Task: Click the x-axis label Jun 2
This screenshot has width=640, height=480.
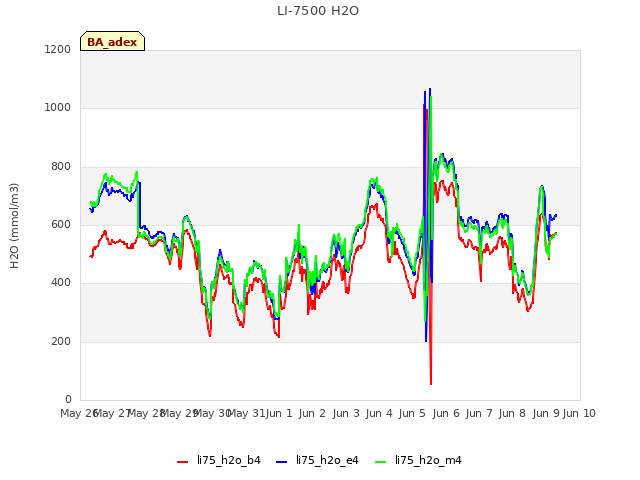Action: pos(312,413)
